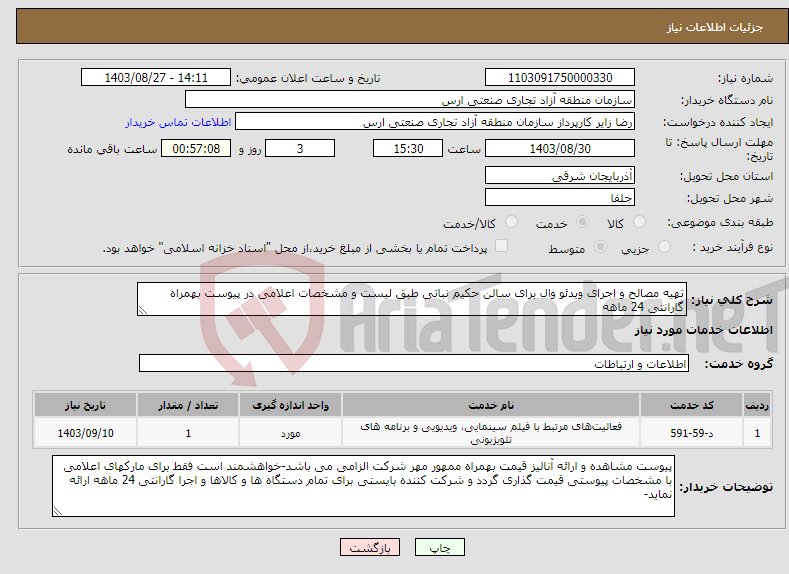Click the buyer organization name field

[410, 99]
